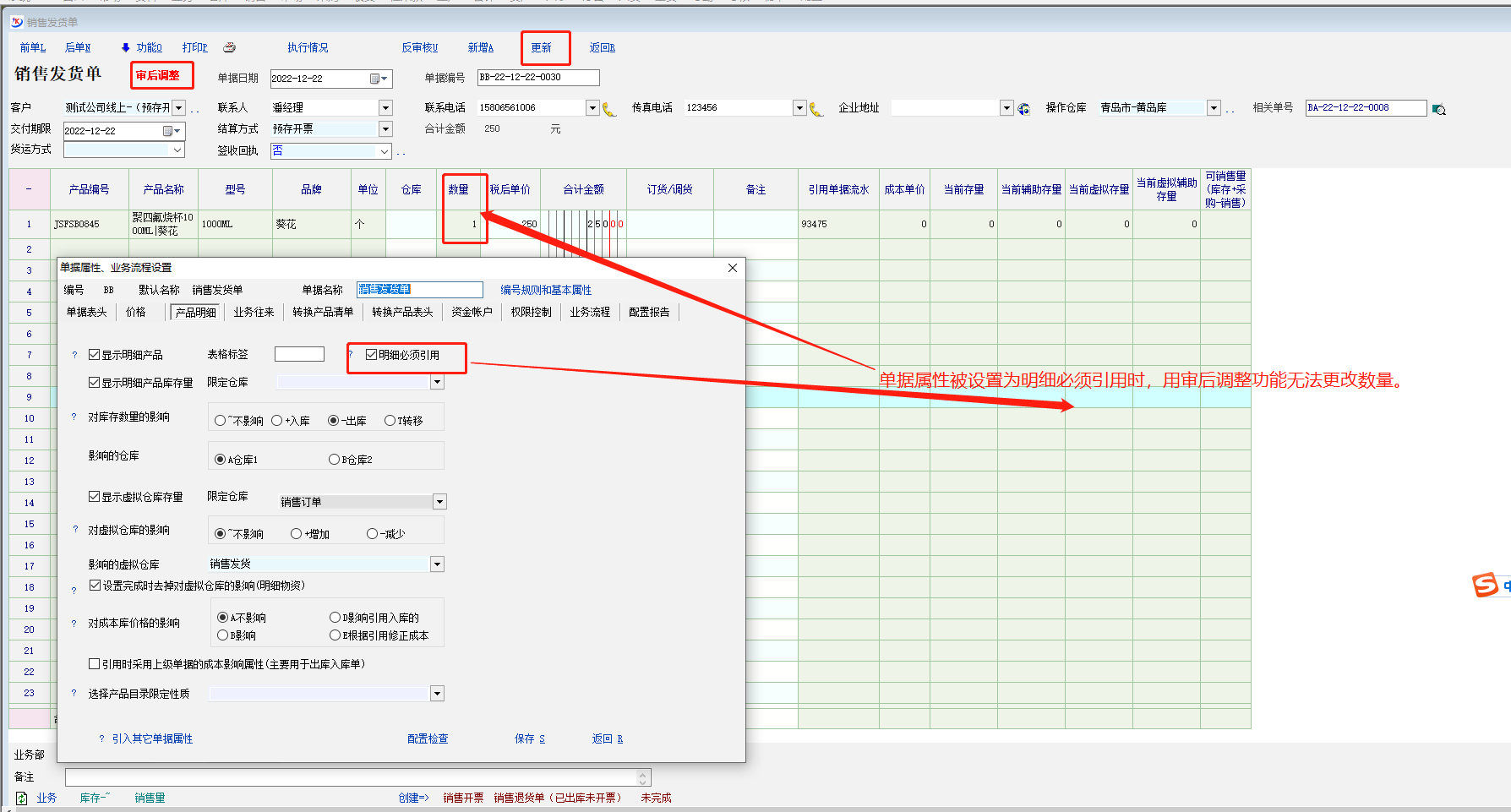Click the phone icon beside 联系电话
The width and height of the screenshot is (1511, 812).
(608, 109)
